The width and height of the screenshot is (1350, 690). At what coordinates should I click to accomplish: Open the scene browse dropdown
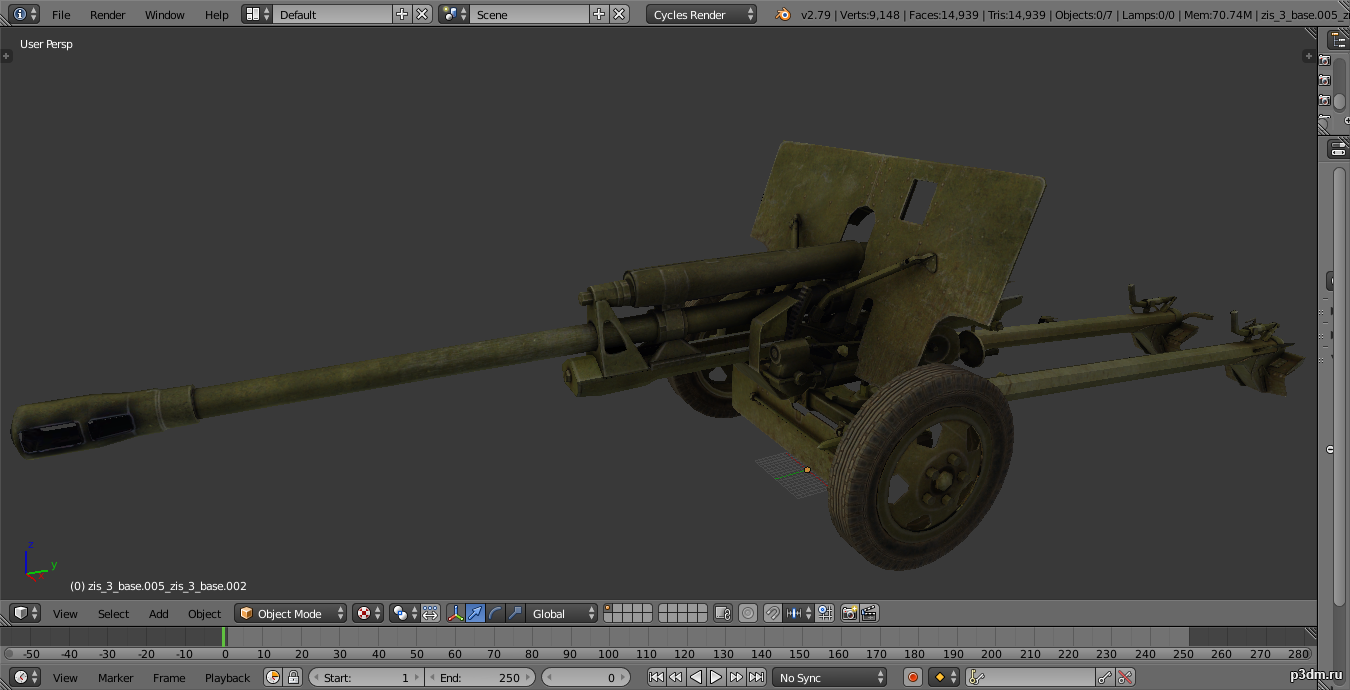pos(454,14)
